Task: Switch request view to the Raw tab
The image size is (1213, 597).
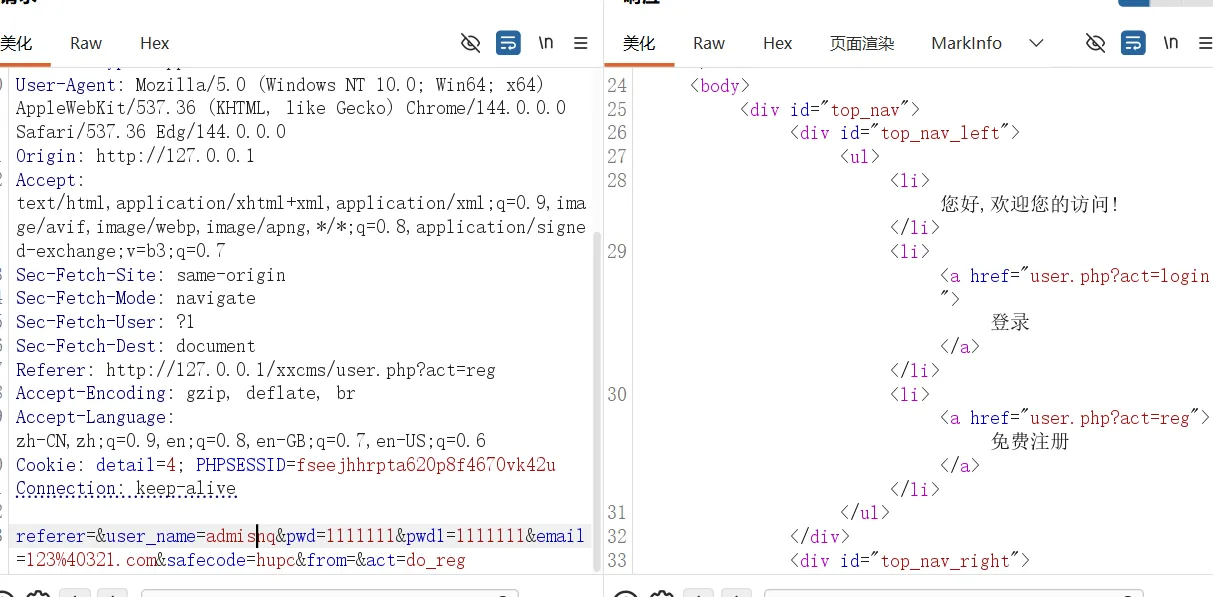Action: (86, 43)
